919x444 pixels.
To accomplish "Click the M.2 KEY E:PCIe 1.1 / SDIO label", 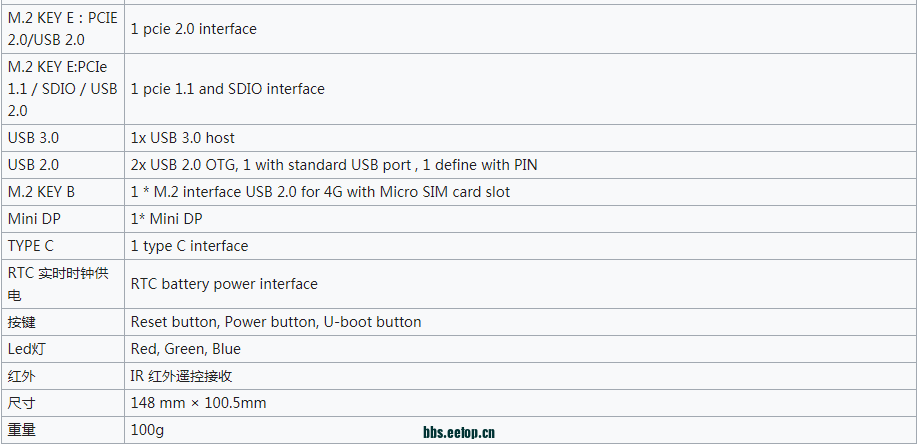I will 62,89.
